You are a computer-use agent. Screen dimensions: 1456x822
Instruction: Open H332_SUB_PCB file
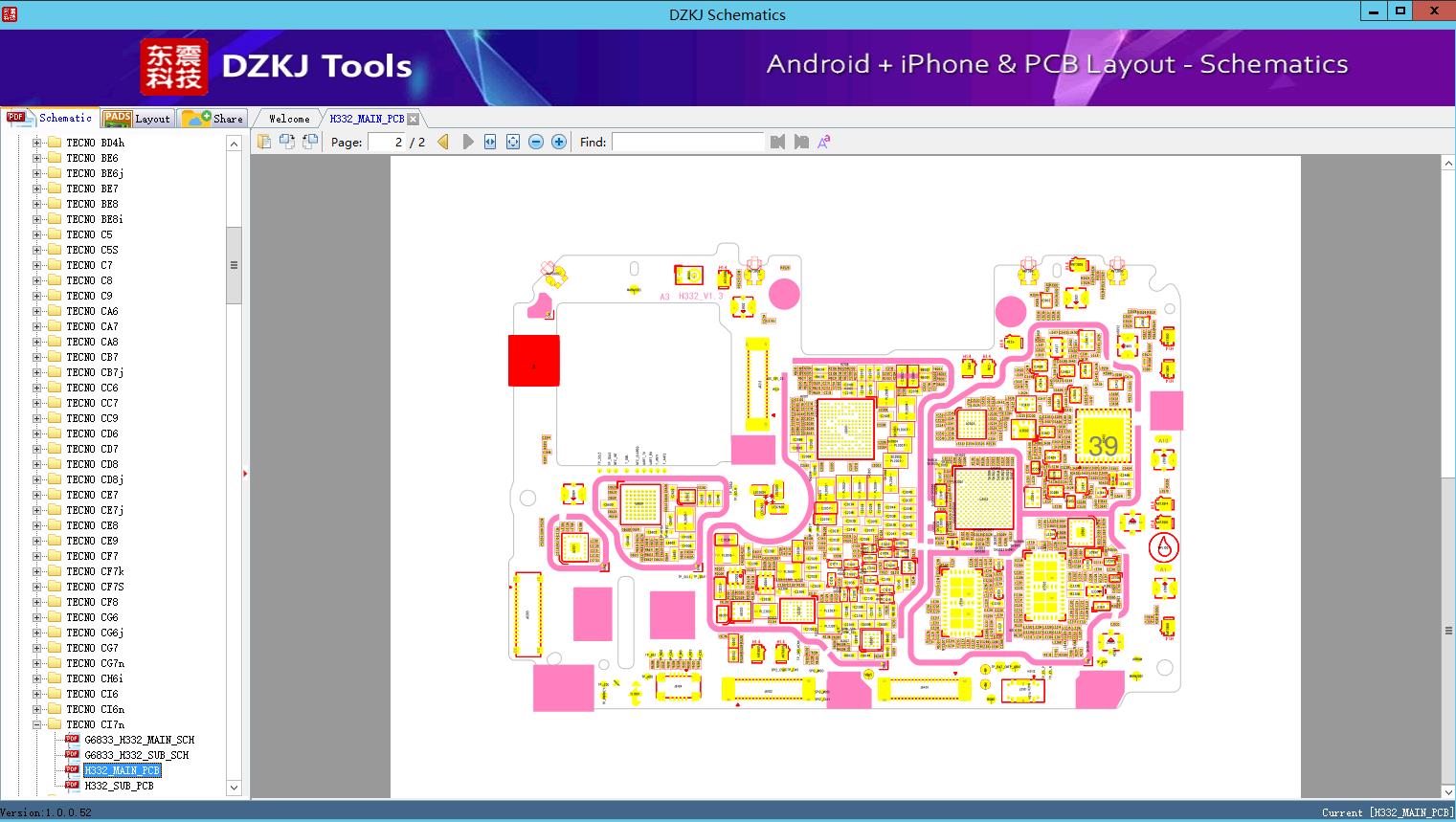119,786
